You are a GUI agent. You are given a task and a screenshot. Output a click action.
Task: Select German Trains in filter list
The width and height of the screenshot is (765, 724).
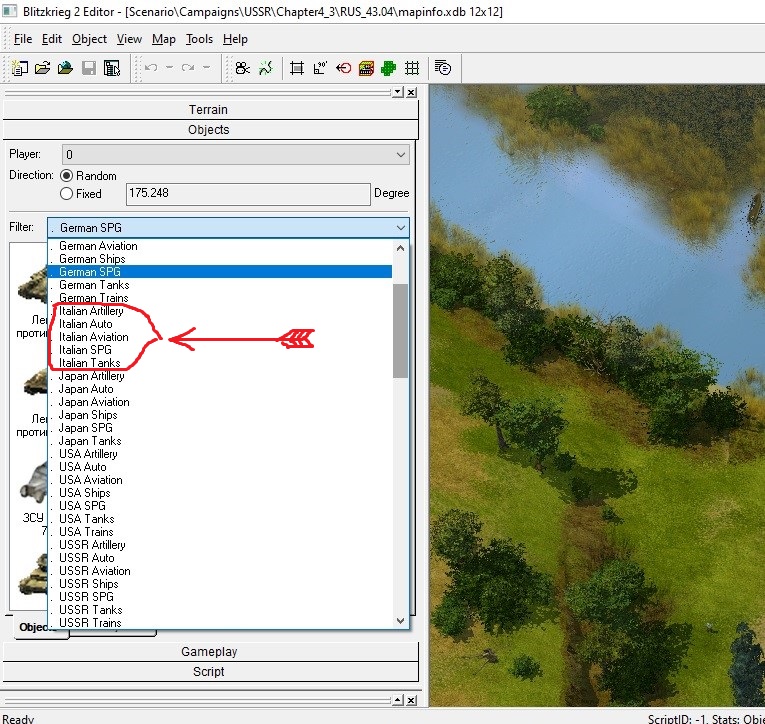(220, 298)
